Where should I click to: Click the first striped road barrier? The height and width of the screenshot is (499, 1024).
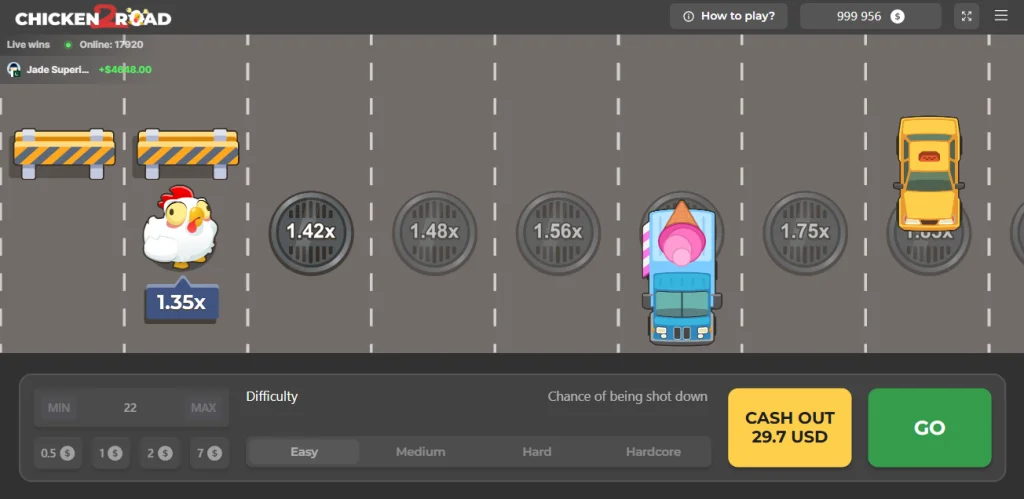(x=64, y=153)
